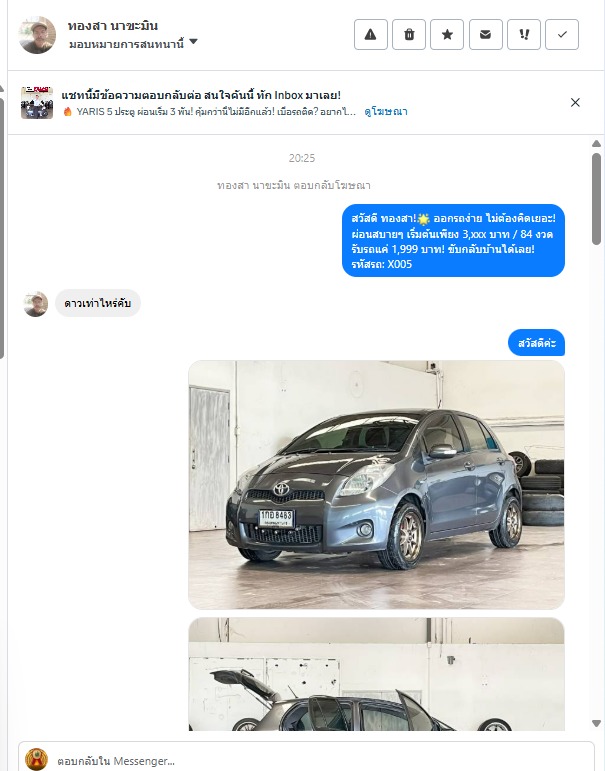
Task: Click the chat scrollbar thumb
Action: tap(596, 199)
